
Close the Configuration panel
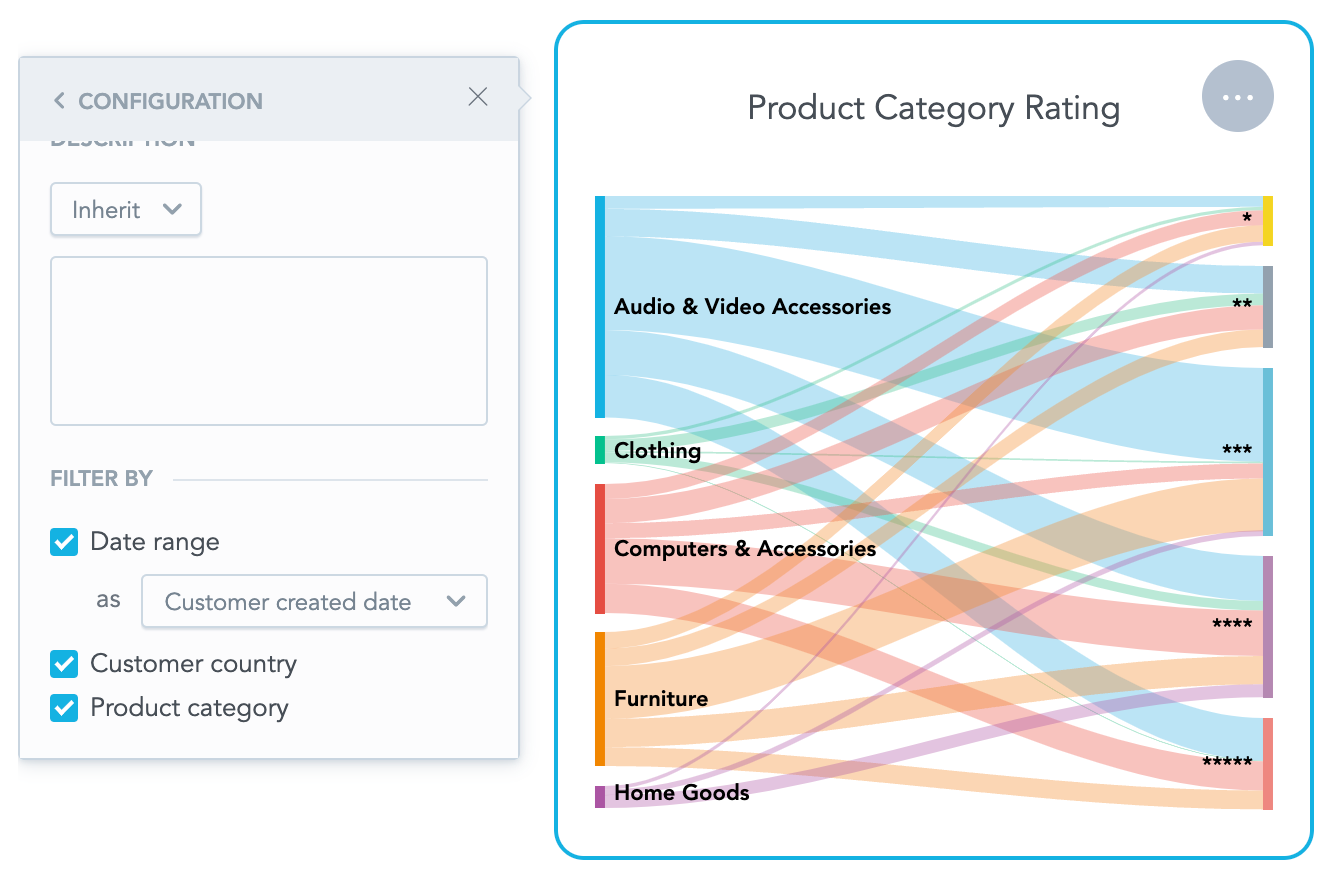pyautogui.click(x=478, y=97)
